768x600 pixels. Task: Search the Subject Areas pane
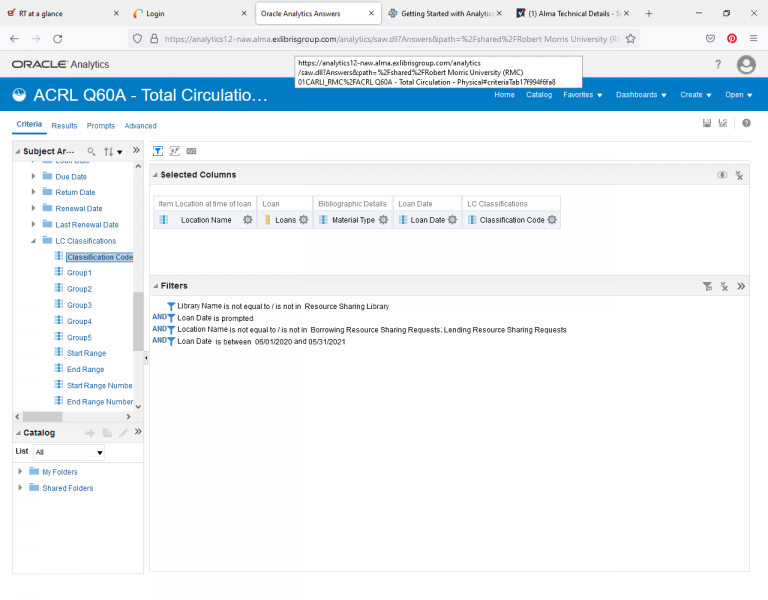pos(91,151)
